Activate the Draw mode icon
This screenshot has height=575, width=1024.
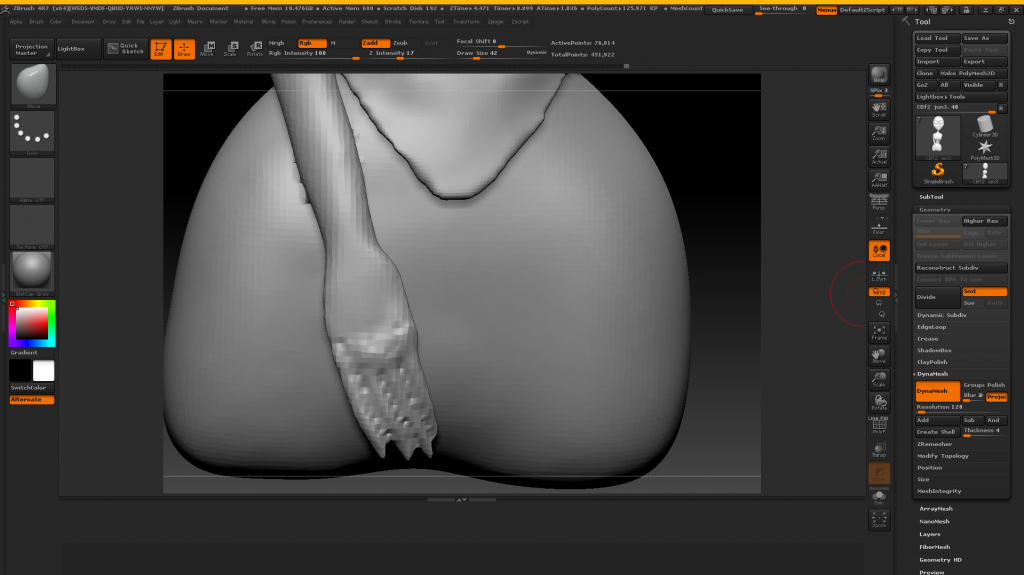click(184, 49)
